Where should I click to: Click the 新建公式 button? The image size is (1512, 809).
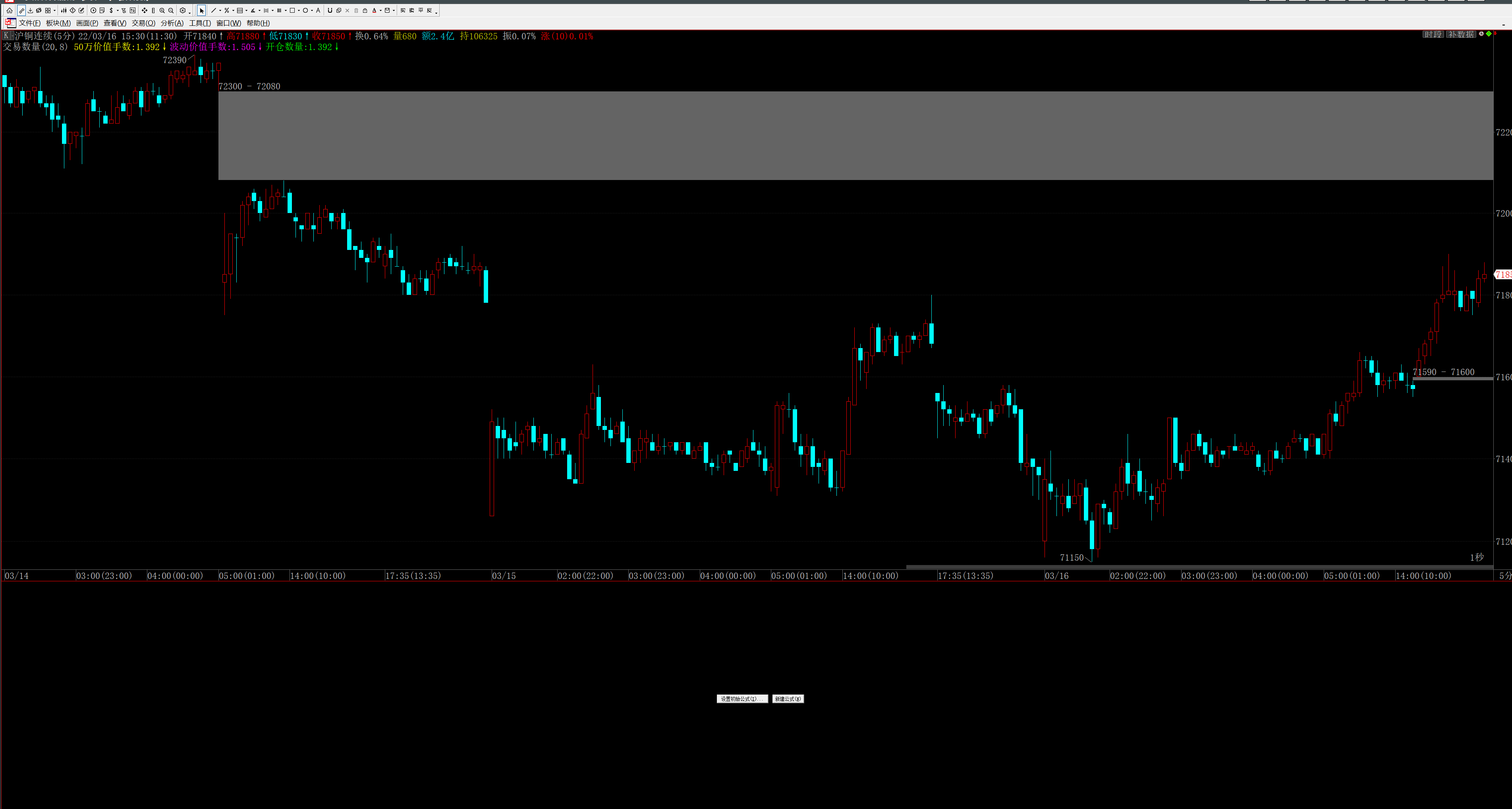tap(788, 699)
